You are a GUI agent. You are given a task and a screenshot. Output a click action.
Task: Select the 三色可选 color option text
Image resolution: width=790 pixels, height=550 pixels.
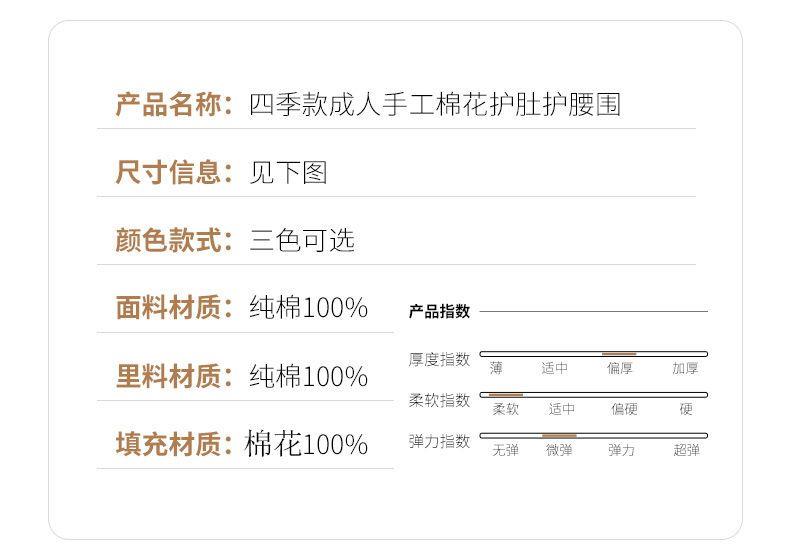click(302, 240)
